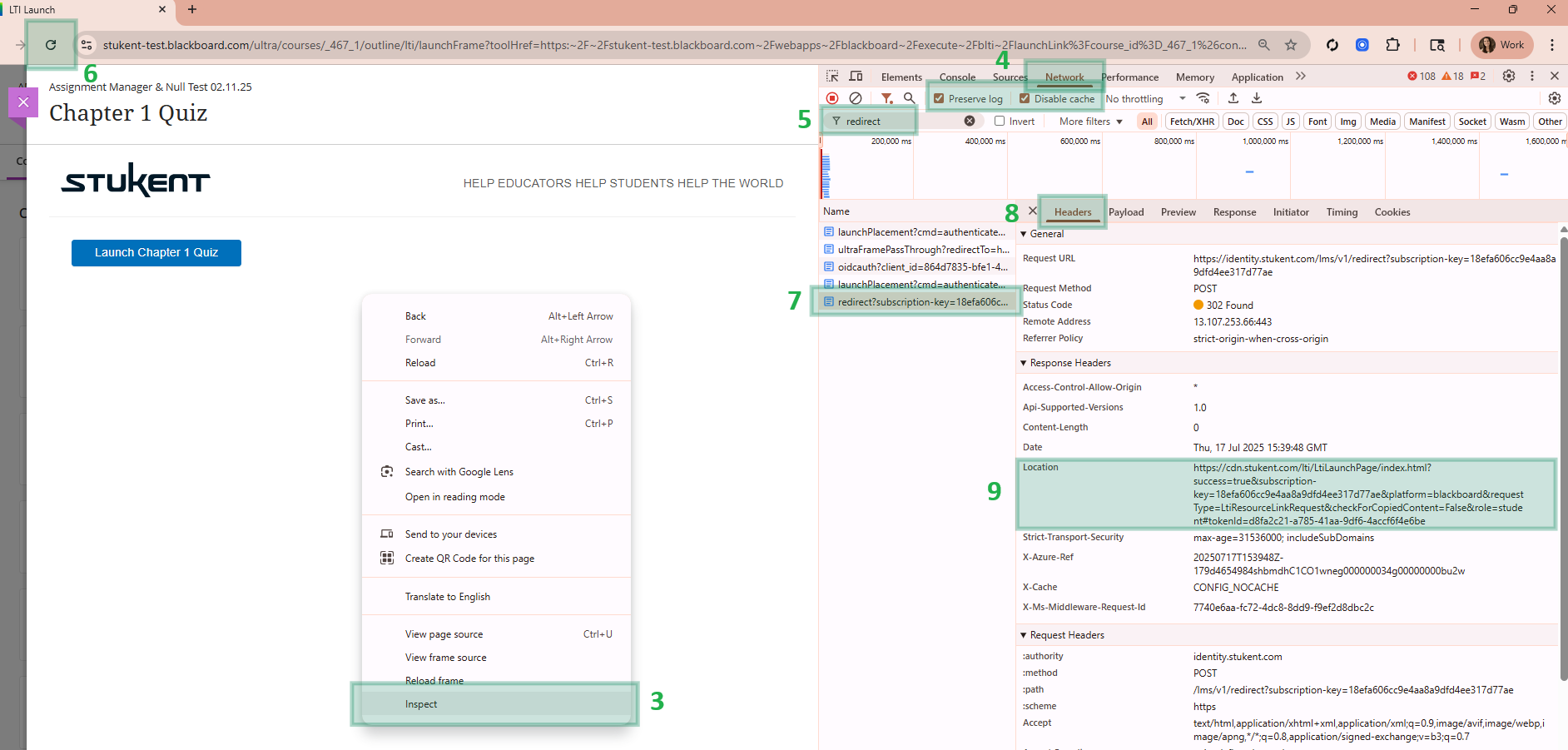Open network conditions wifi icon

(1203, 98)
